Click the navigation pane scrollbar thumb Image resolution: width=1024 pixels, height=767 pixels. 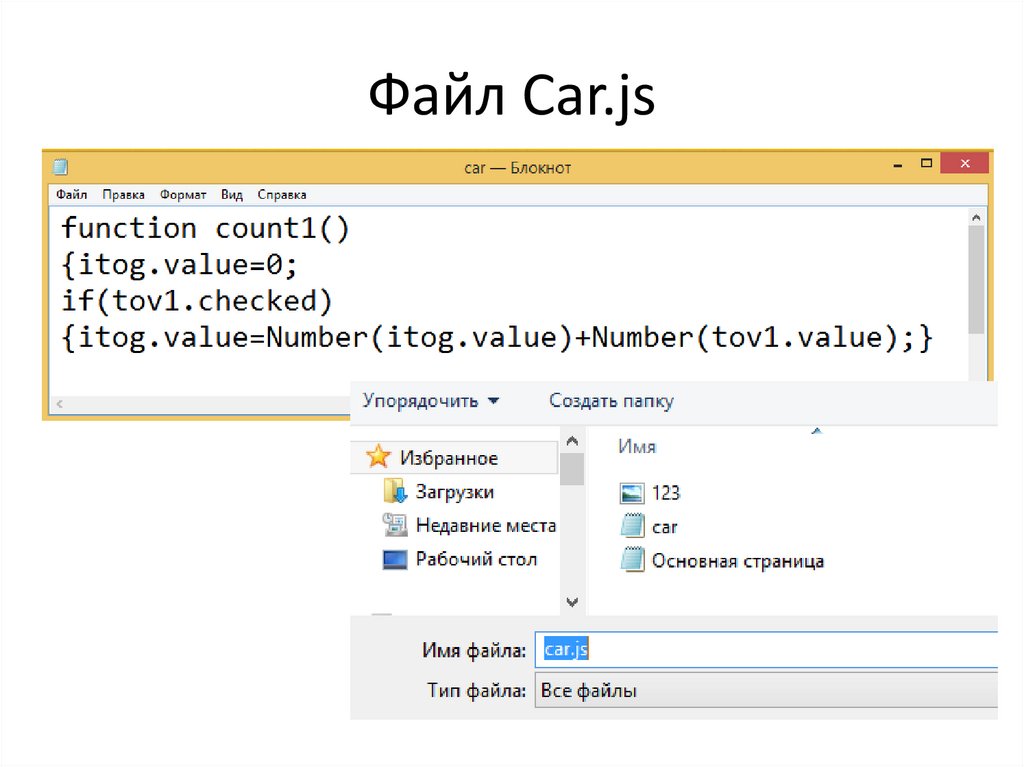click(572, 469)
